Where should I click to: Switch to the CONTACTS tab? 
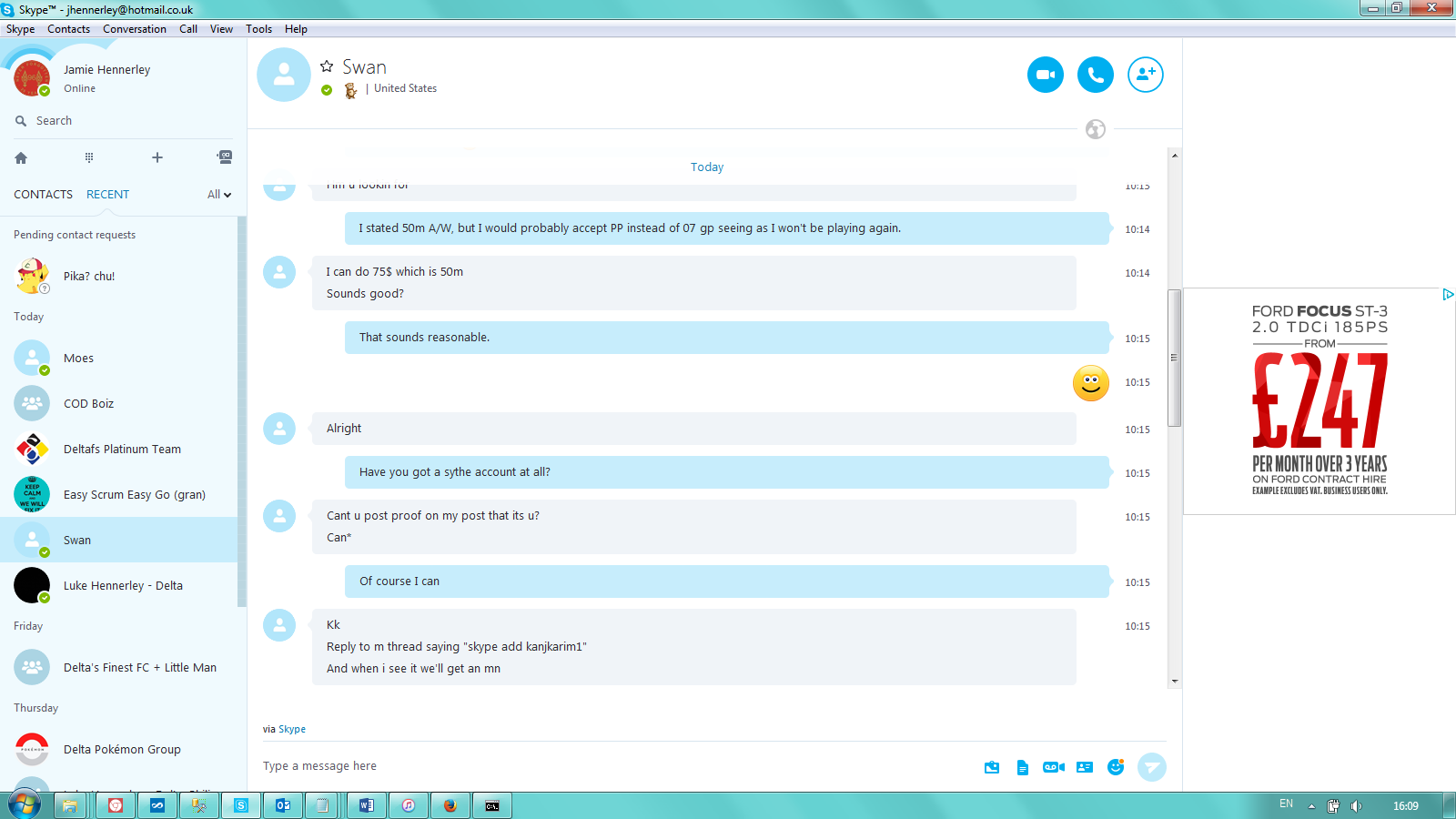(43, 195)
